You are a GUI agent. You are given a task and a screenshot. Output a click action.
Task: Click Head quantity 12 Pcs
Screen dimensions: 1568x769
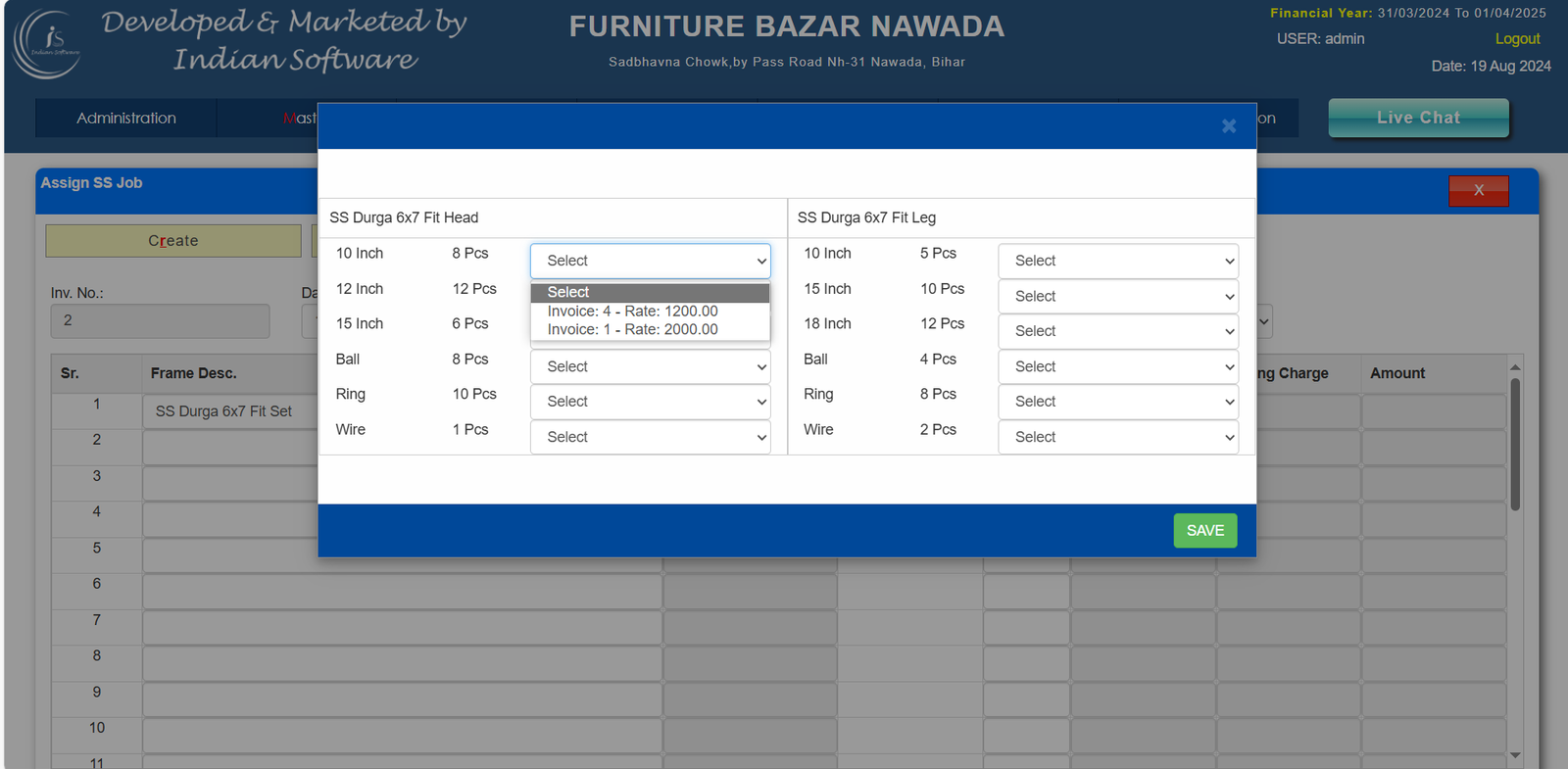[474, 289]
